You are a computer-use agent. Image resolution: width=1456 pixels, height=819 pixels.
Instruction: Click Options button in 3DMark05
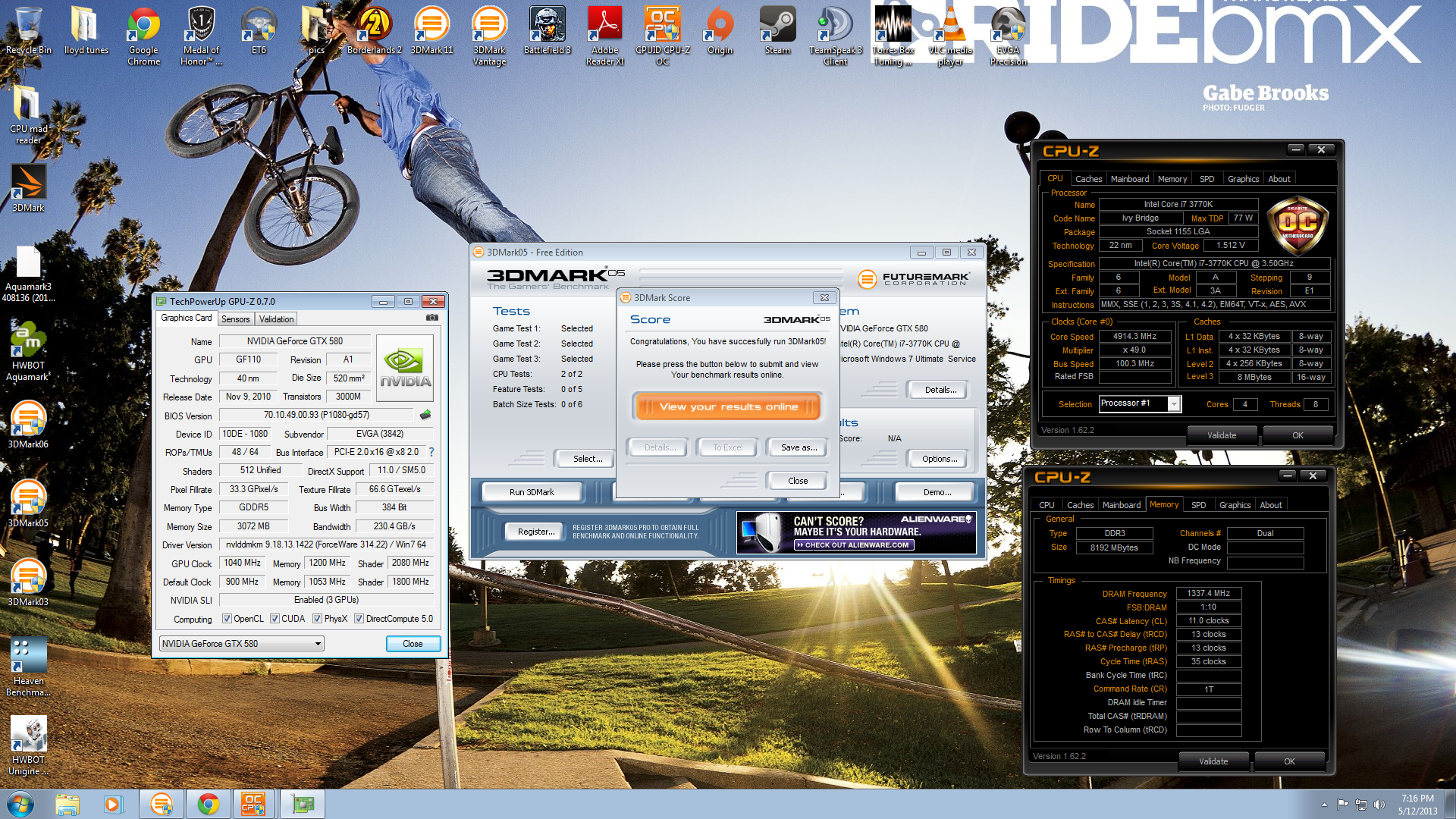pos(940,459)
